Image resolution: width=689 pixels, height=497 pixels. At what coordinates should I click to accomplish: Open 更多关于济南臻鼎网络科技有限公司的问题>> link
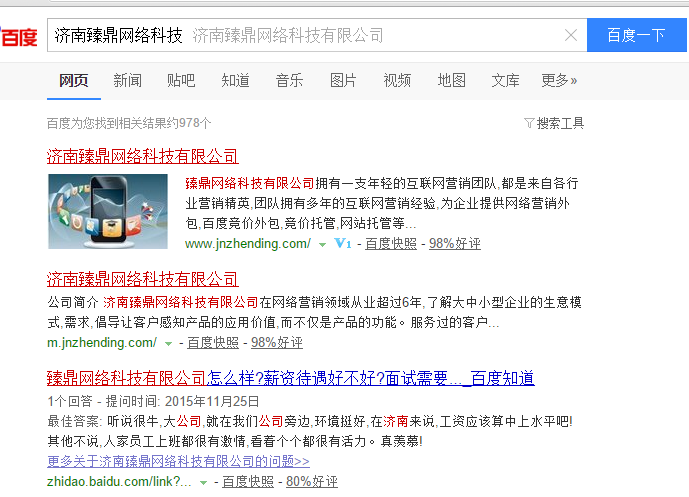tap(178, 461)
